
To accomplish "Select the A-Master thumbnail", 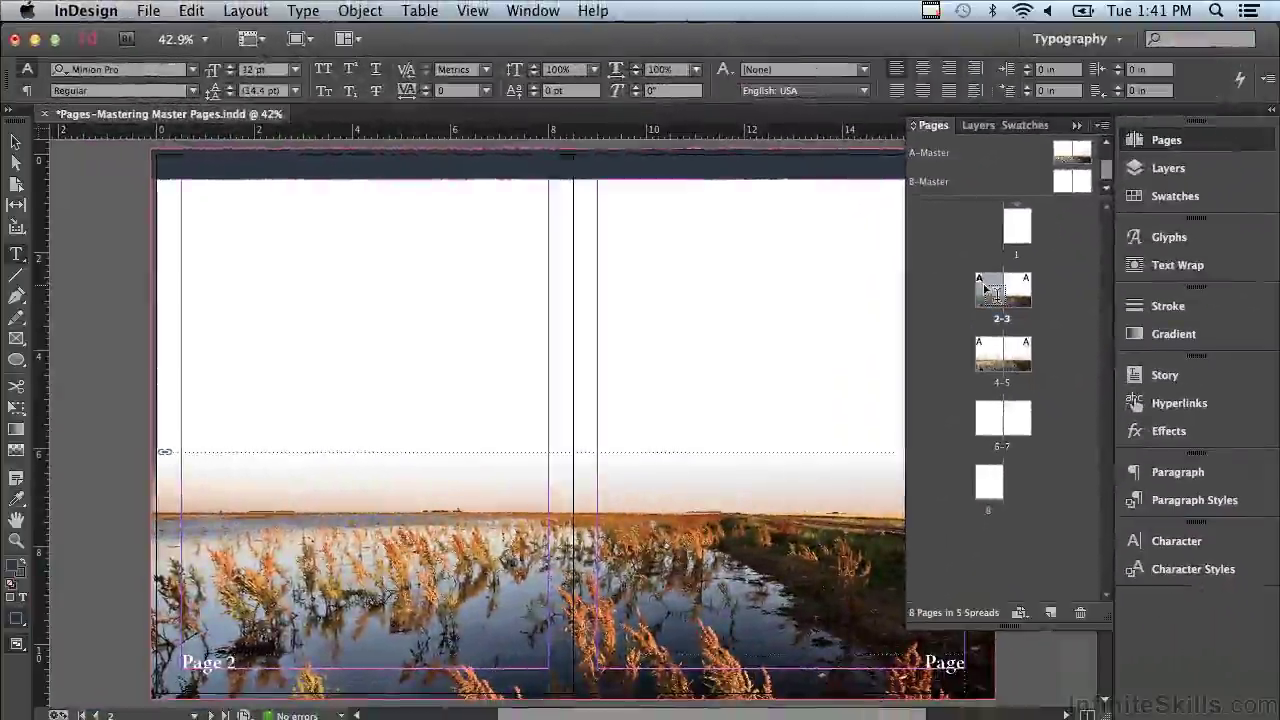I will click(x=1072, y=152).
